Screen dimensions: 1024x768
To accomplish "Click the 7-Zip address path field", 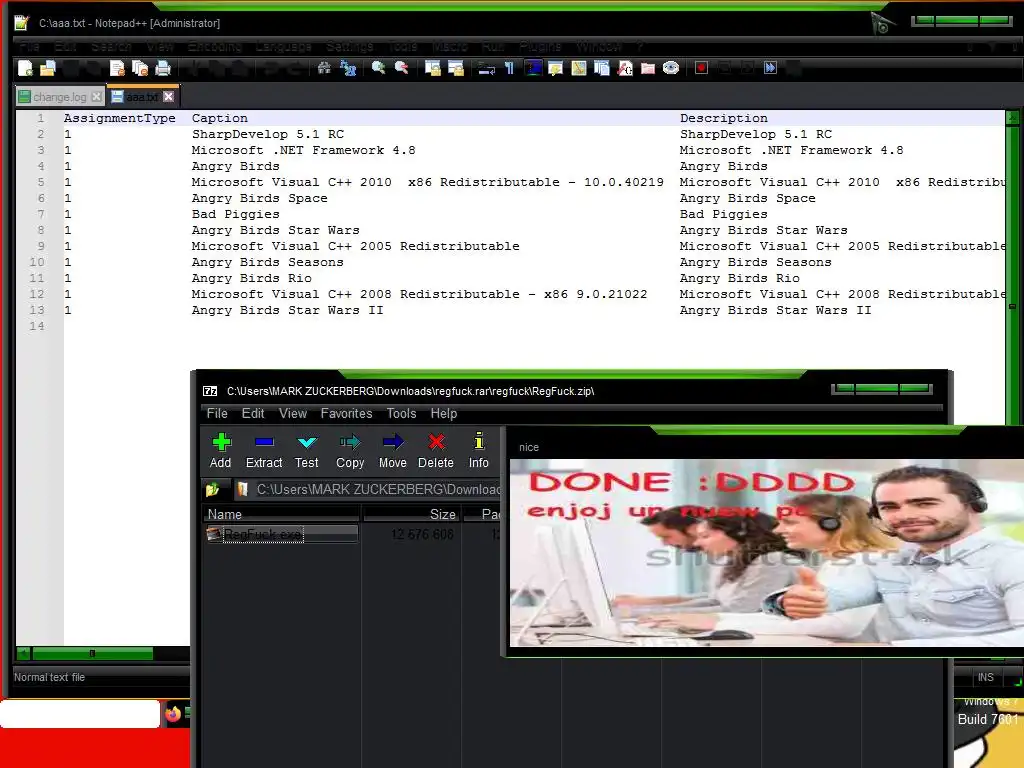I will pos(368,489).
